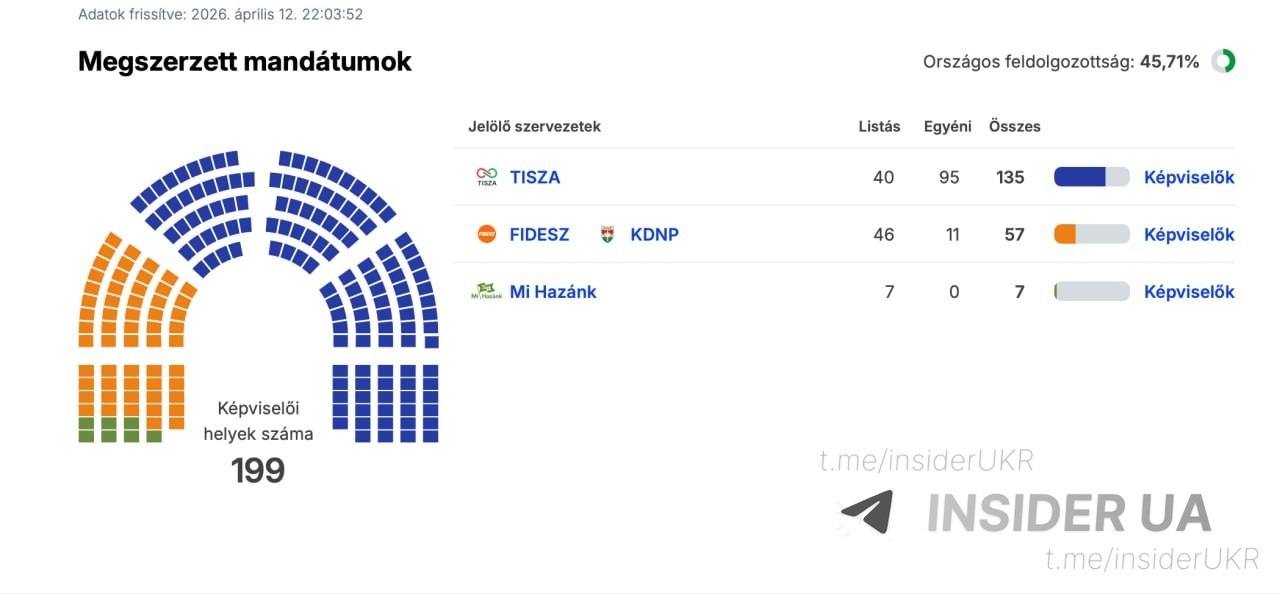The height and width of the screenshot is (594, 1280).
Task: View Képviselők for Mi Hazánk row
Action: click(x=1189, y=292)
